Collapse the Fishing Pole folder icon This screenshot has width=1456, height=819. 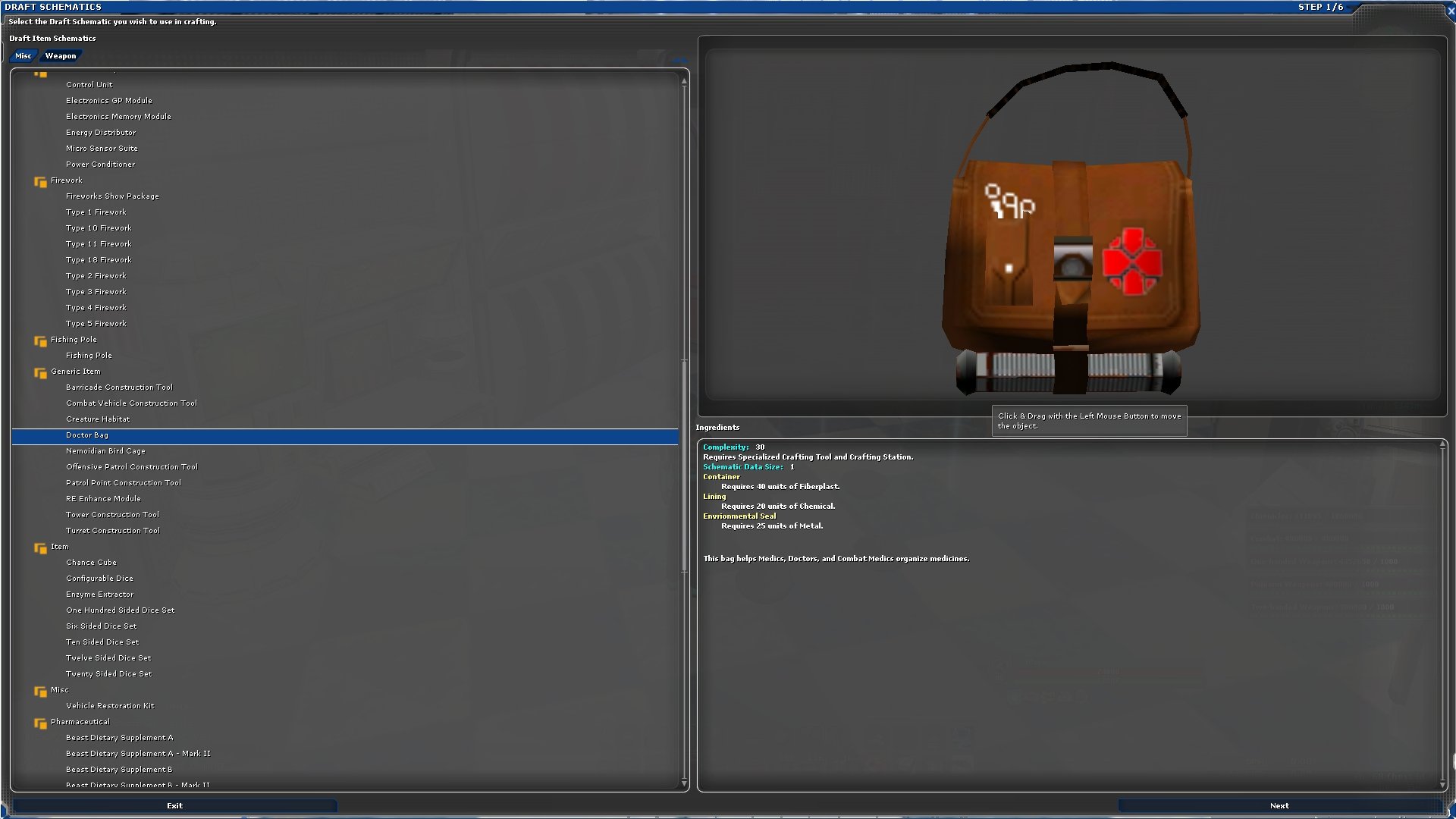40,341
